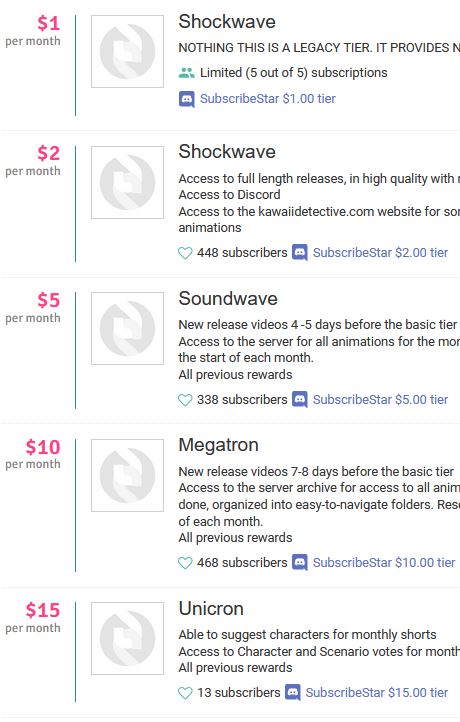The height and width of the screenshot is (722, 460).
Task: Click the heart icon next to 338 subscribers
Action: coord(185,400)
